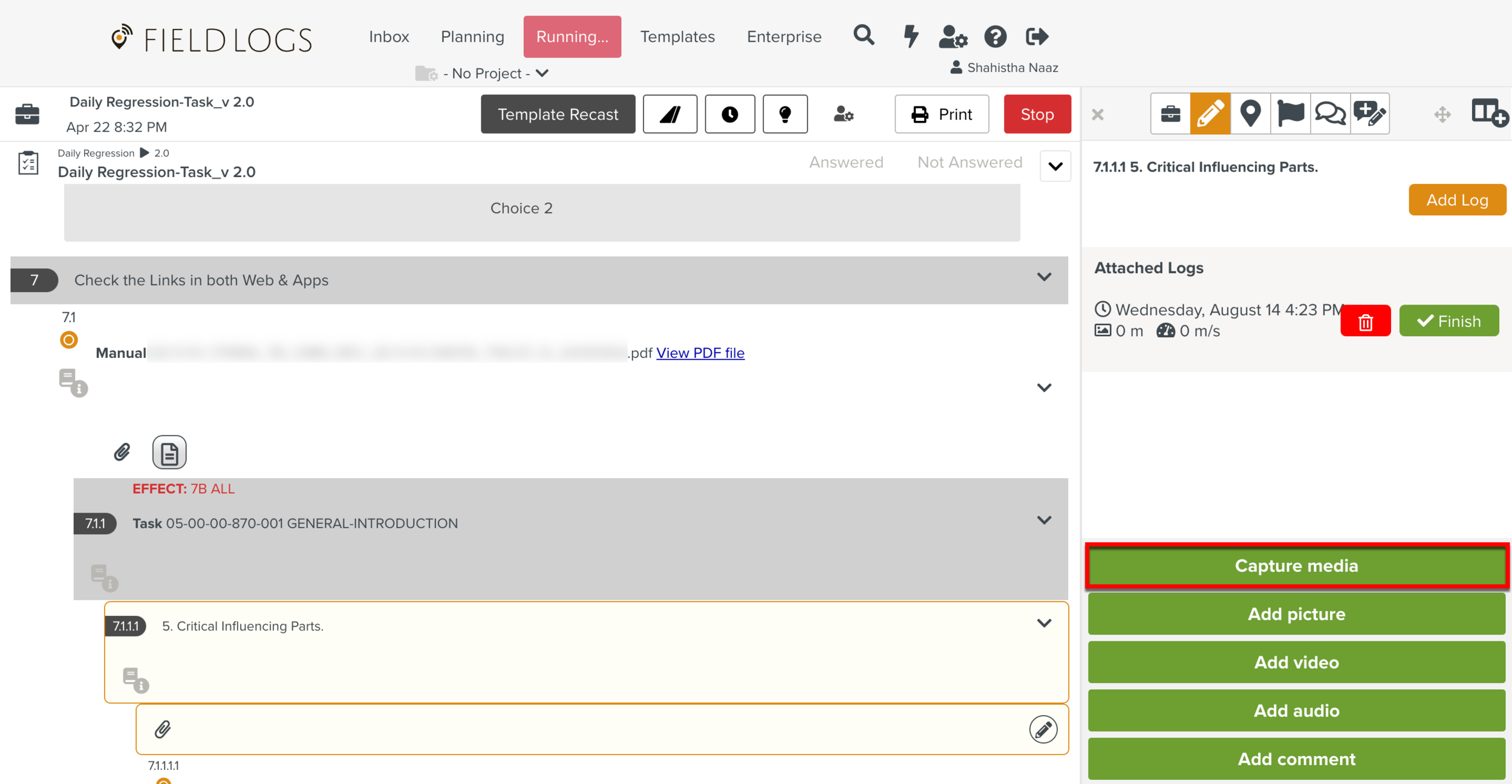Open the Planning menu

(x=472, y=37)
